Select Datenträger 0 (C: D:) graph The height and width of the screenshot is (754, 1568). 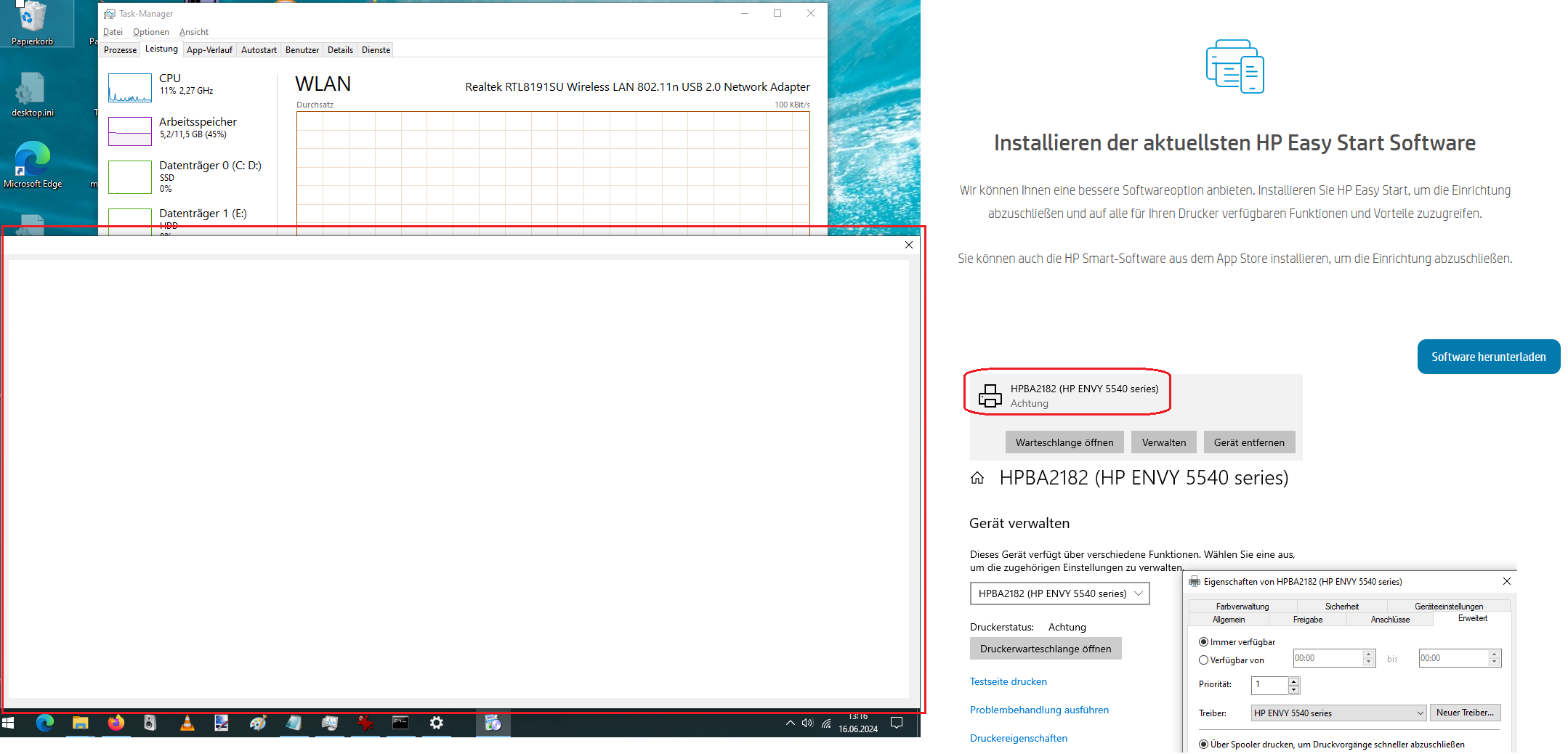coord(130,177)
